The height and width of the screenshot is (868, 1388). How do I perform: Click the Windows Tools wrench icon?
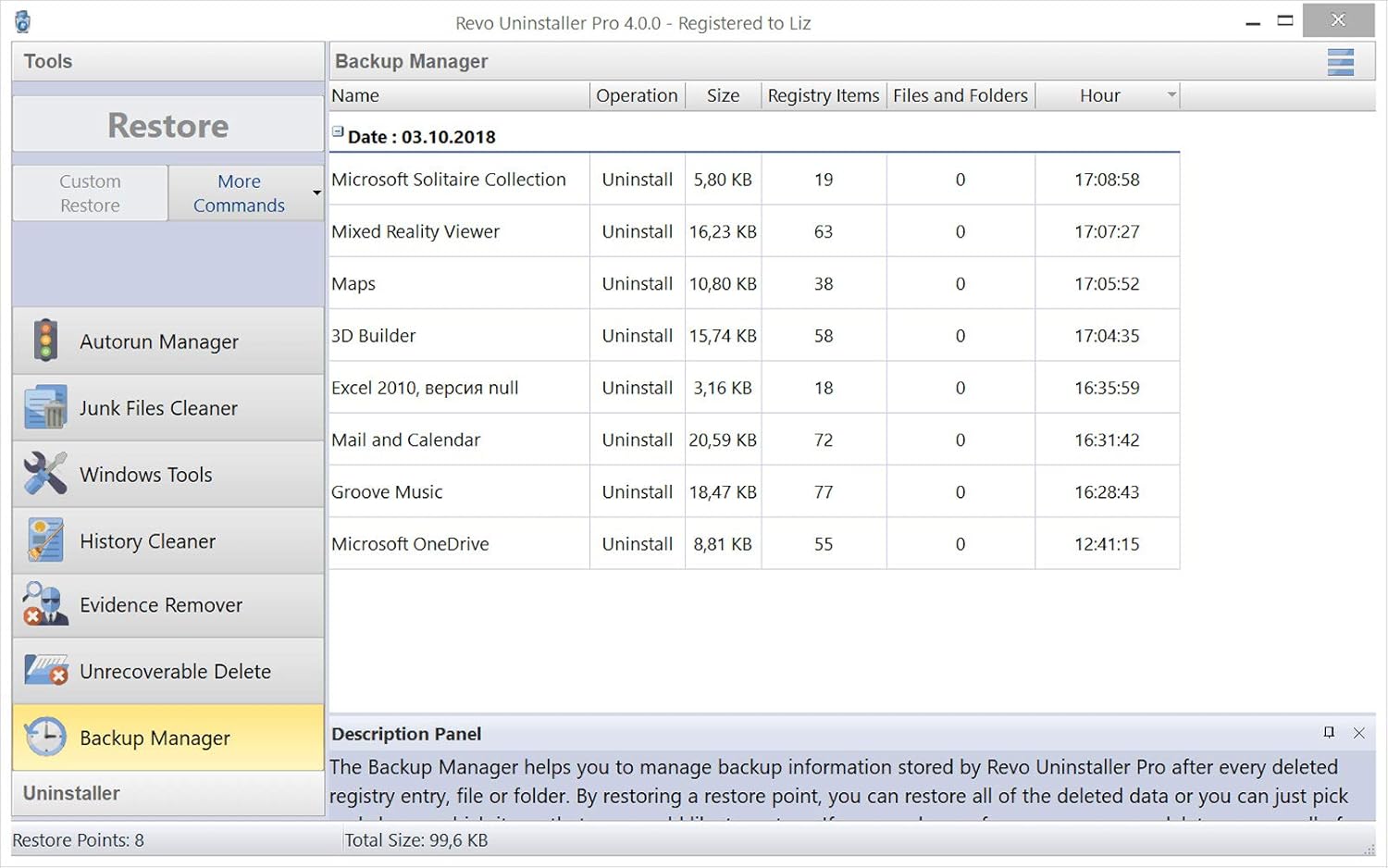pos(45,474)
